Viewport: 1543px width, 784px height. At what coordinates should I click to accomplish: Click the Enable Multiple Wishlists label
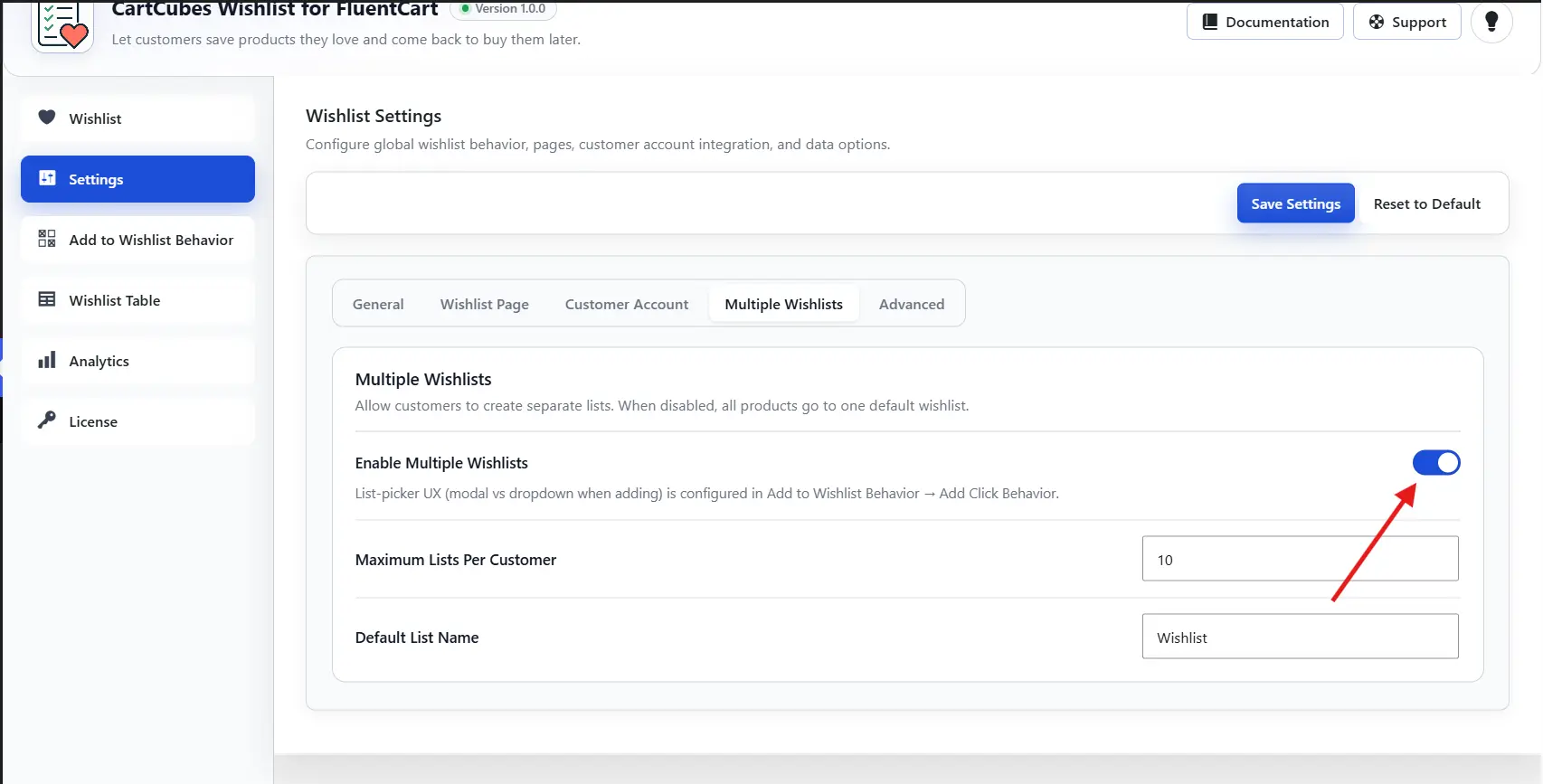pos(441,463)
